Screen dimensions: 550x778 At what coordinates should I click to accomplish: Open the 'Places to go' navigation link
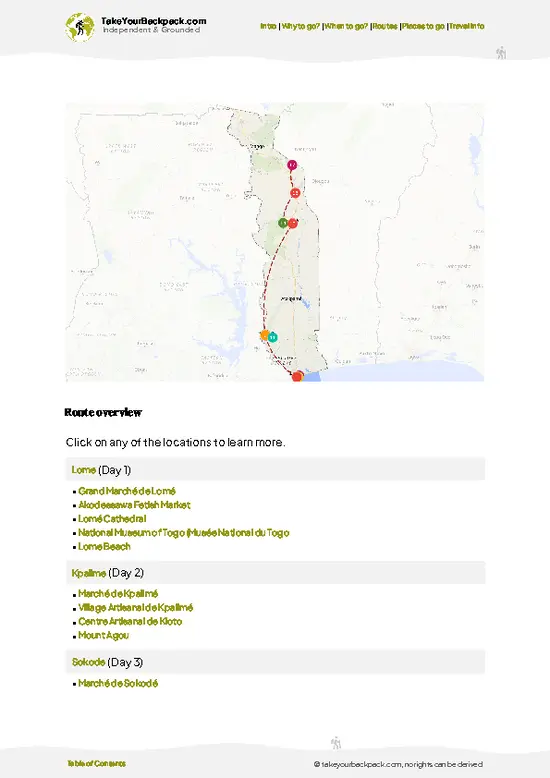coord(423,26)
